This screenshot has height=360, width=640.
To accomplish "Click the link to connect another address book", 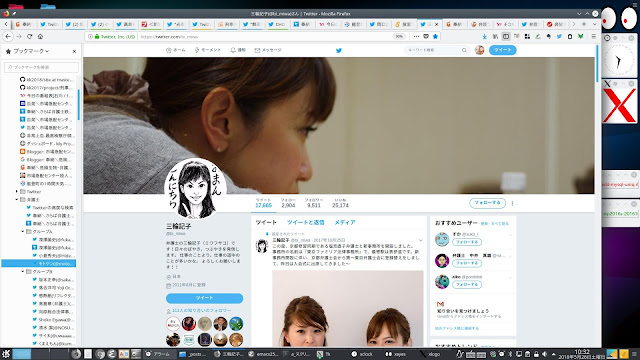I will pos(457,328).
